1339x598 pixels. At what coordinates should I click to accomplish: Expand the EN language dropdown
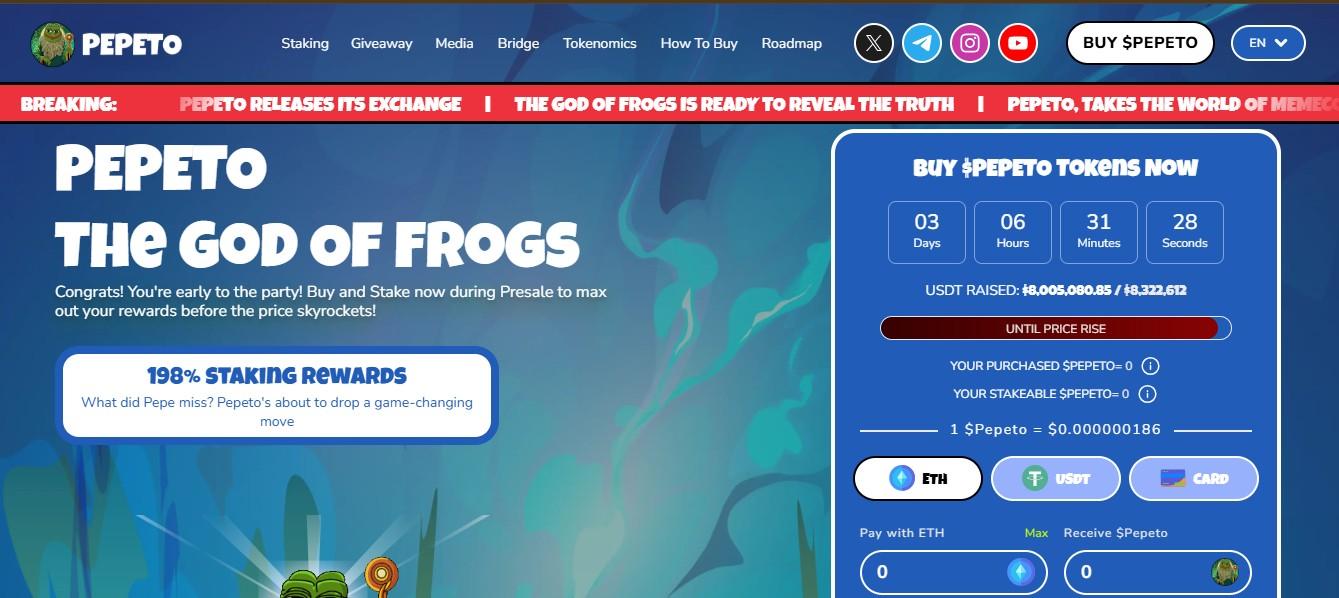tap(1268, 43)
